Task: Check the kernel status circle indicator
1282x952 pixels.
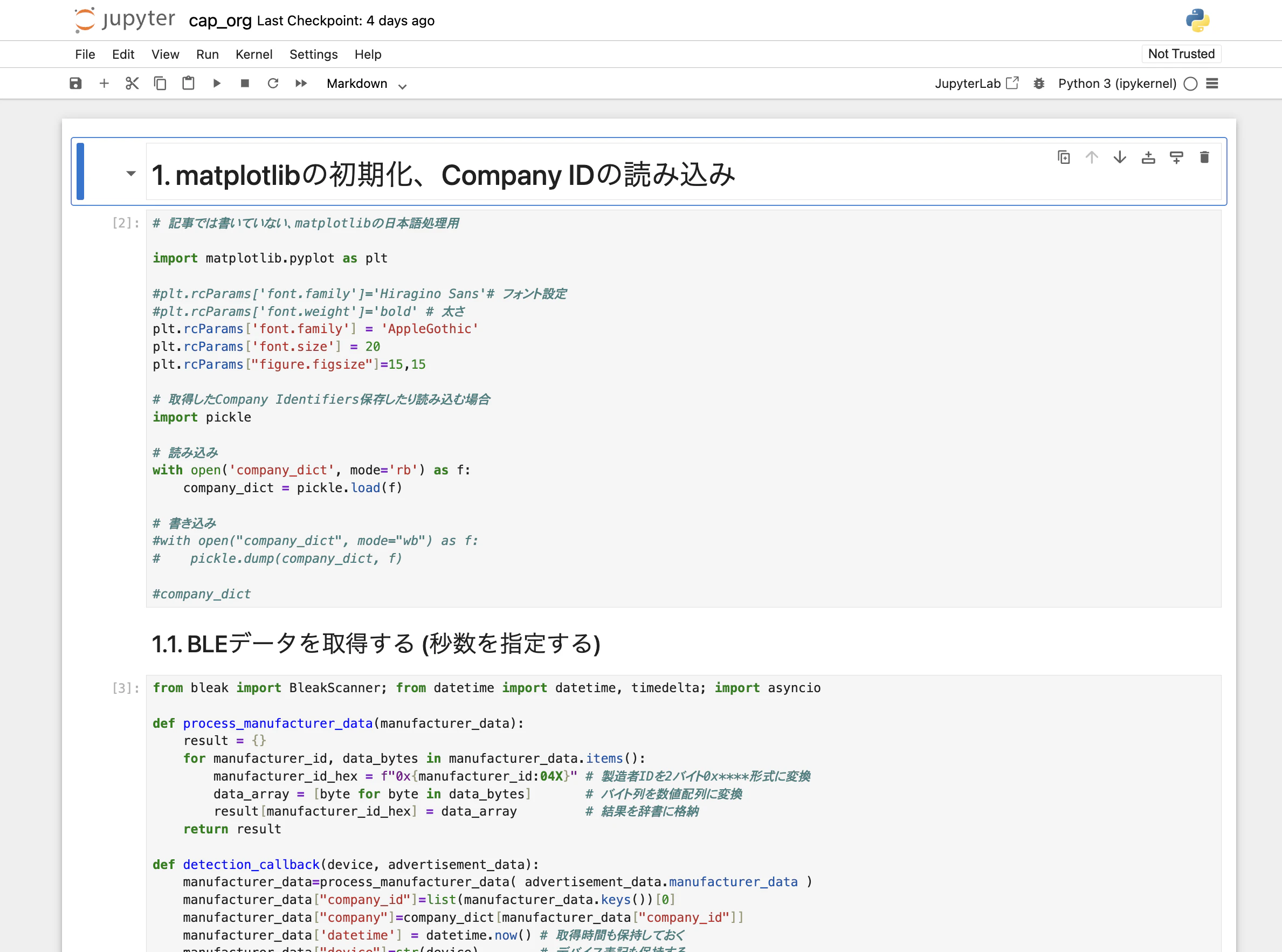Action: pyautogui.click(x=1190, y=84)
